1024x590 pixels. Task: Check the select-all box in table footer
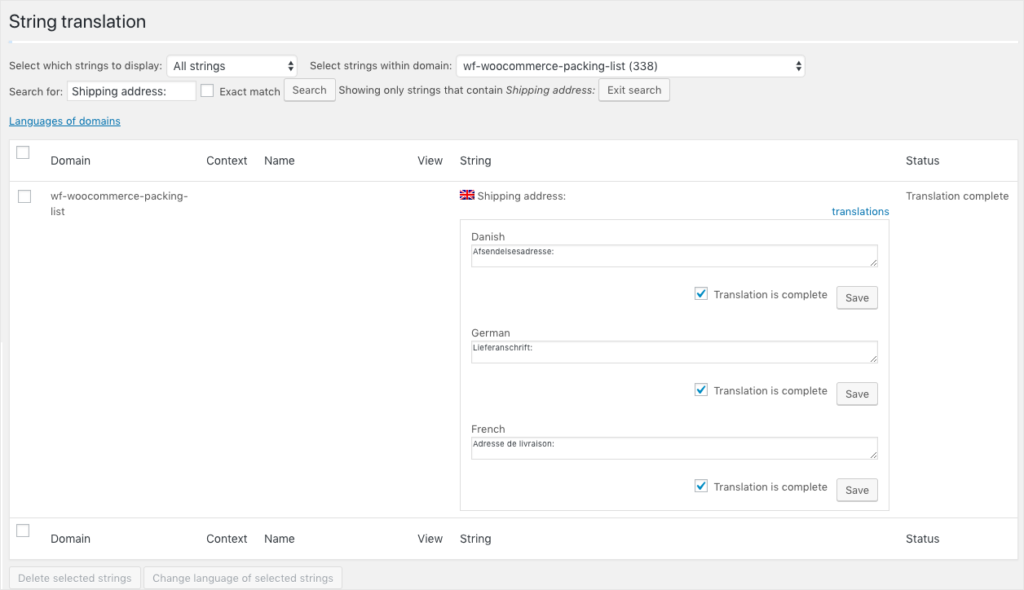point(24,531)
